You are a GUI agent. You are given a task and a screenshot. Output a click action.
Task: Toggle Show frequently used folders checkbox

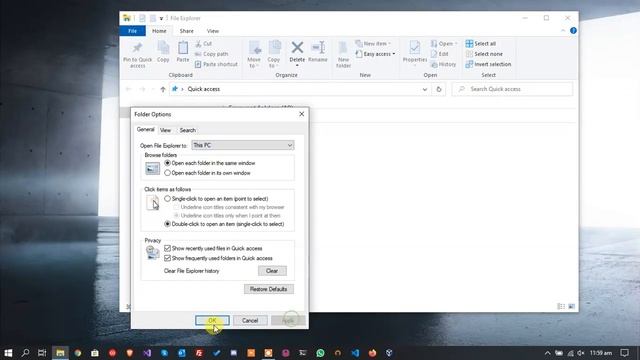tap(167, 258)
